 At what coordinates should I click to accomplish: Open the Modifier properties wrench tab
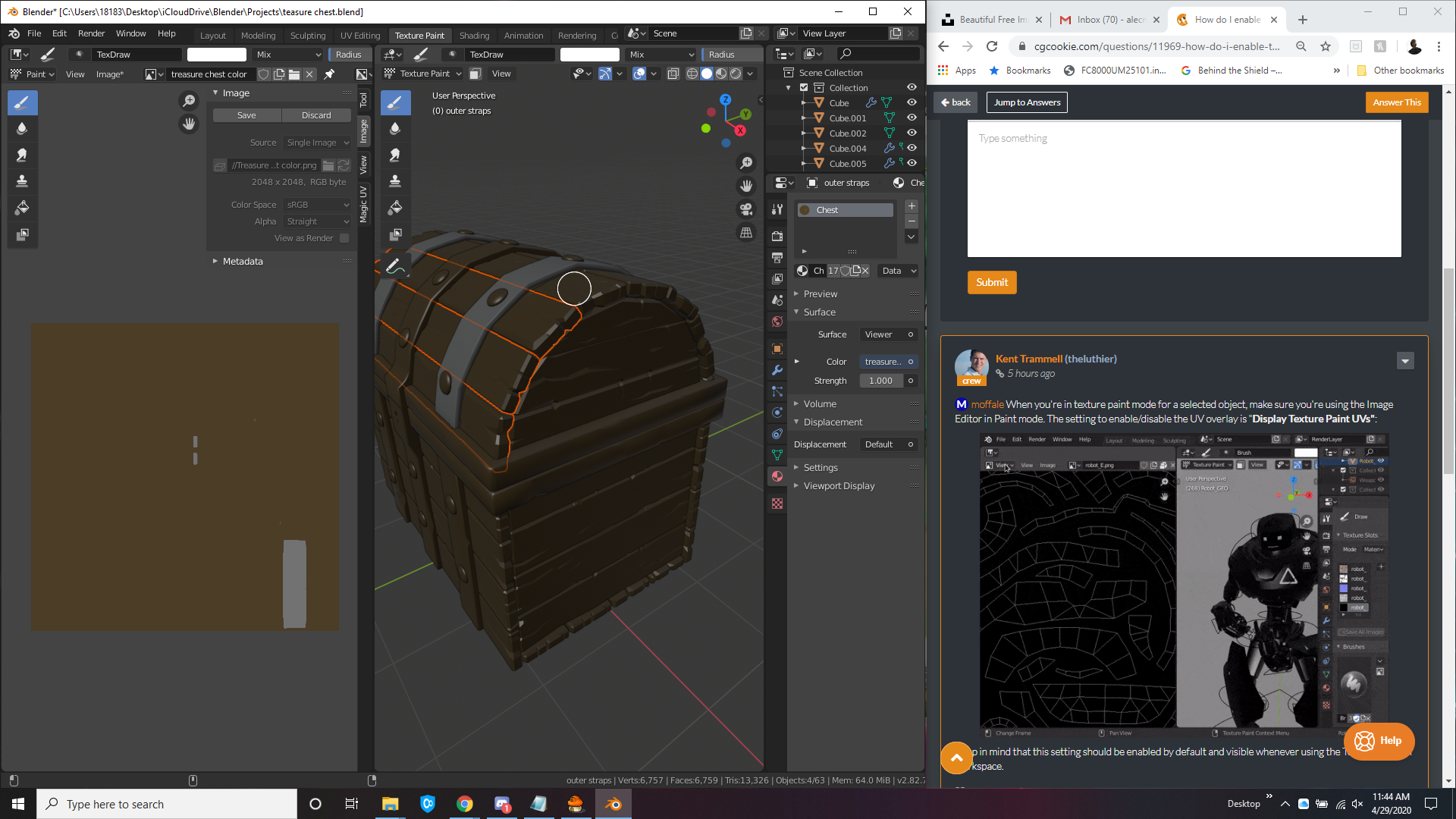[x=777, y=370]
